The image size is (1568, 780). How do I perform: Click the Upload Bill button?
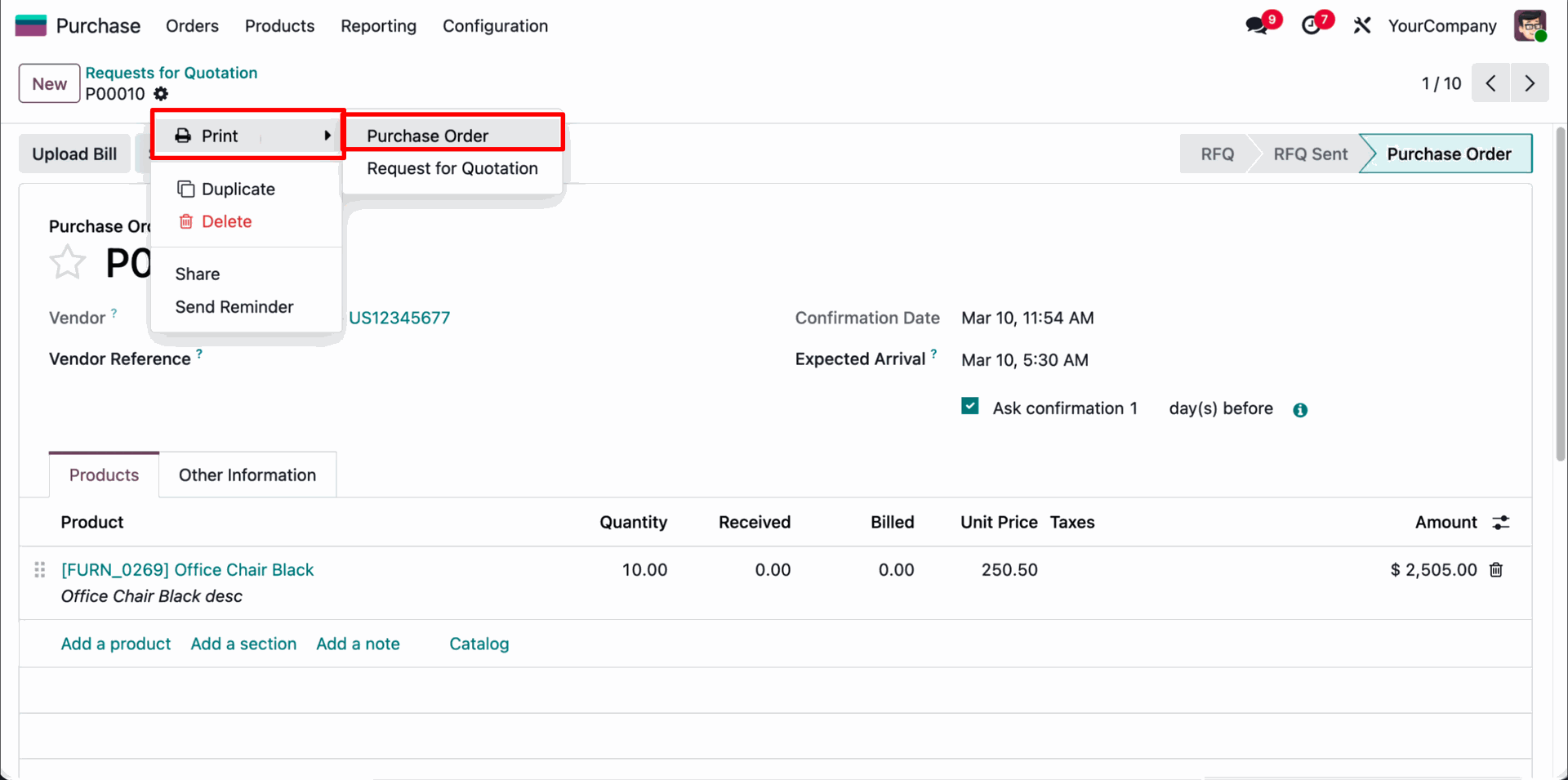pyautogui.click(x=74, y=154)
